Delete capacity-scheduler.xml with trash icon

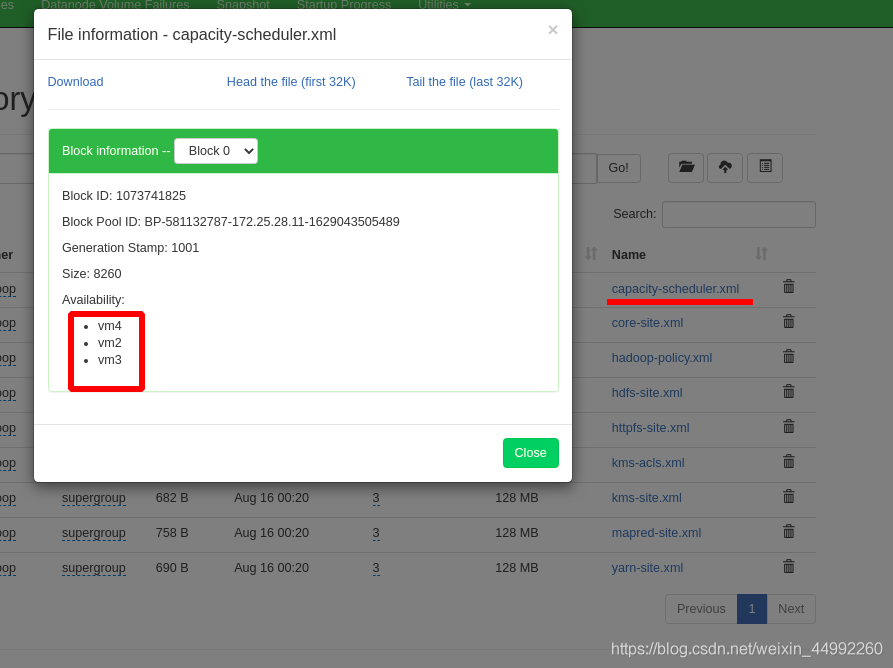pyautogui.click(x=789, y=286)
